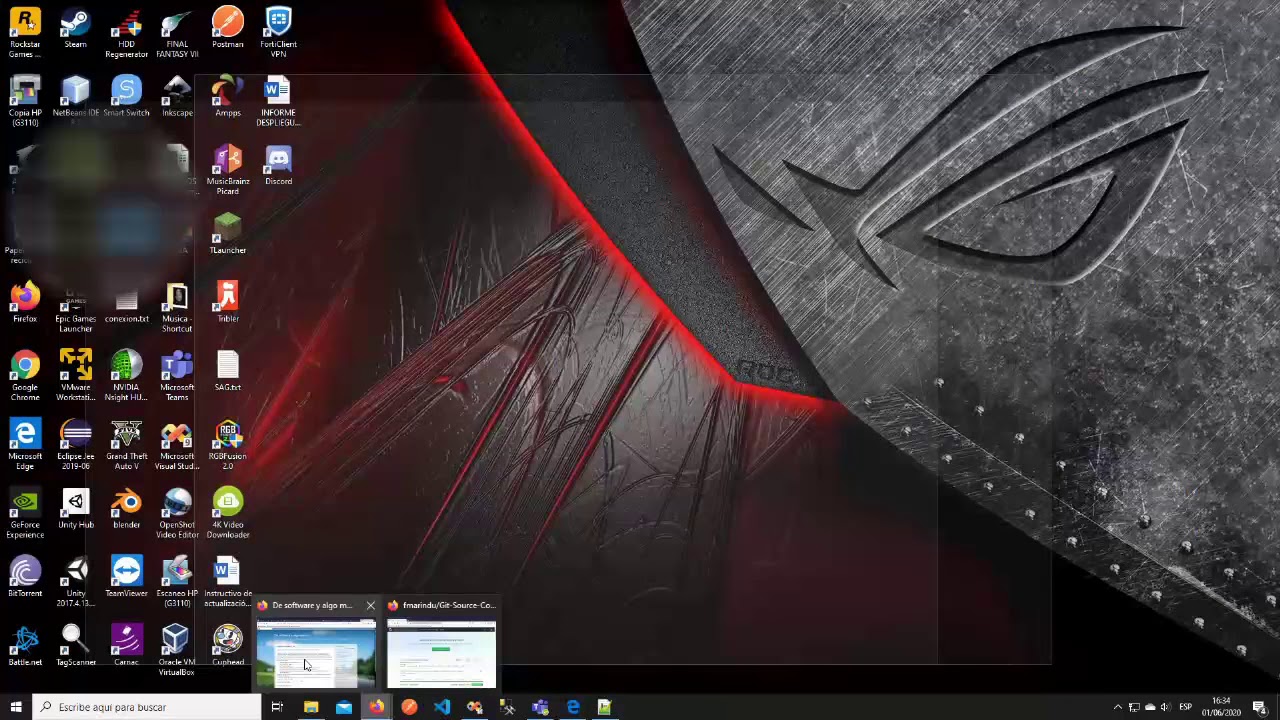Show hidden system tray icons
1280x720 pixels.
click(x=1118, y=707)
